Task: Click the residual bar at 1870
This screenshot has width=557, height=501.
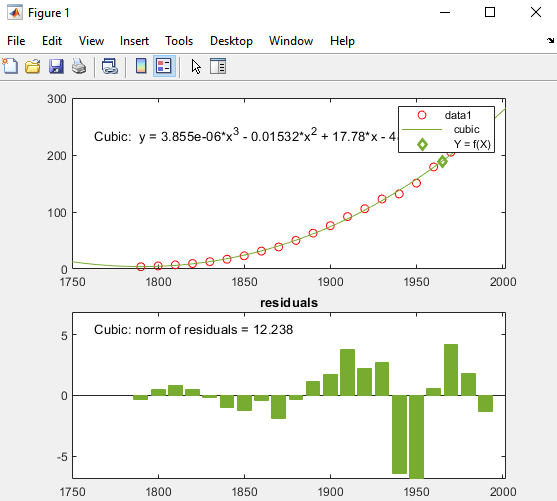Action: (x=278, y=407)
